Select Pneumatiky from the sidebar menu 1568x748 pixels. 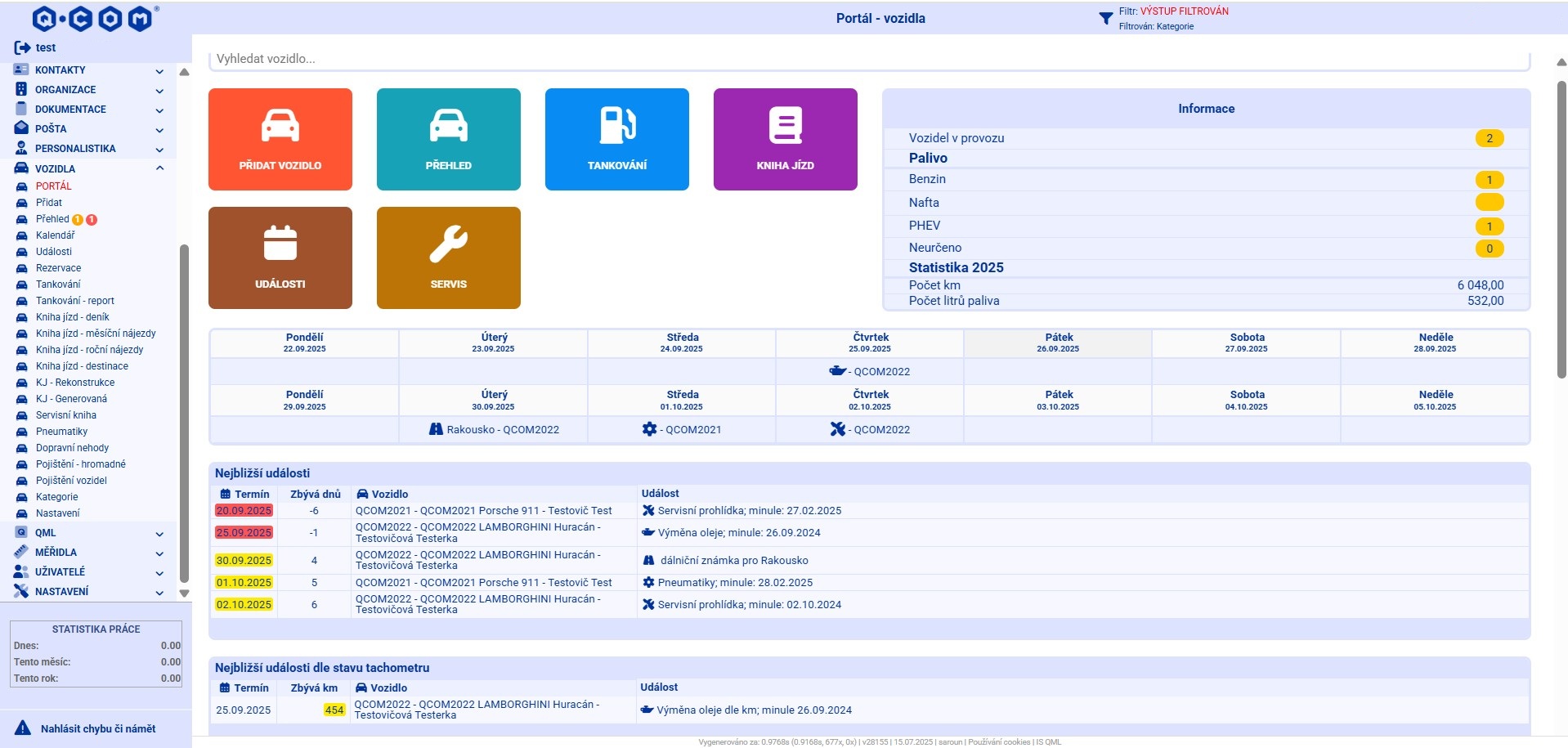[x=61, y=432]
